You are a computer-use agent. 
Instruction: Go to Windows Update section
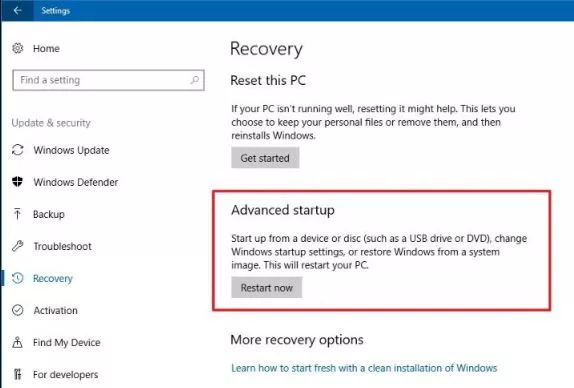[71, 150]
